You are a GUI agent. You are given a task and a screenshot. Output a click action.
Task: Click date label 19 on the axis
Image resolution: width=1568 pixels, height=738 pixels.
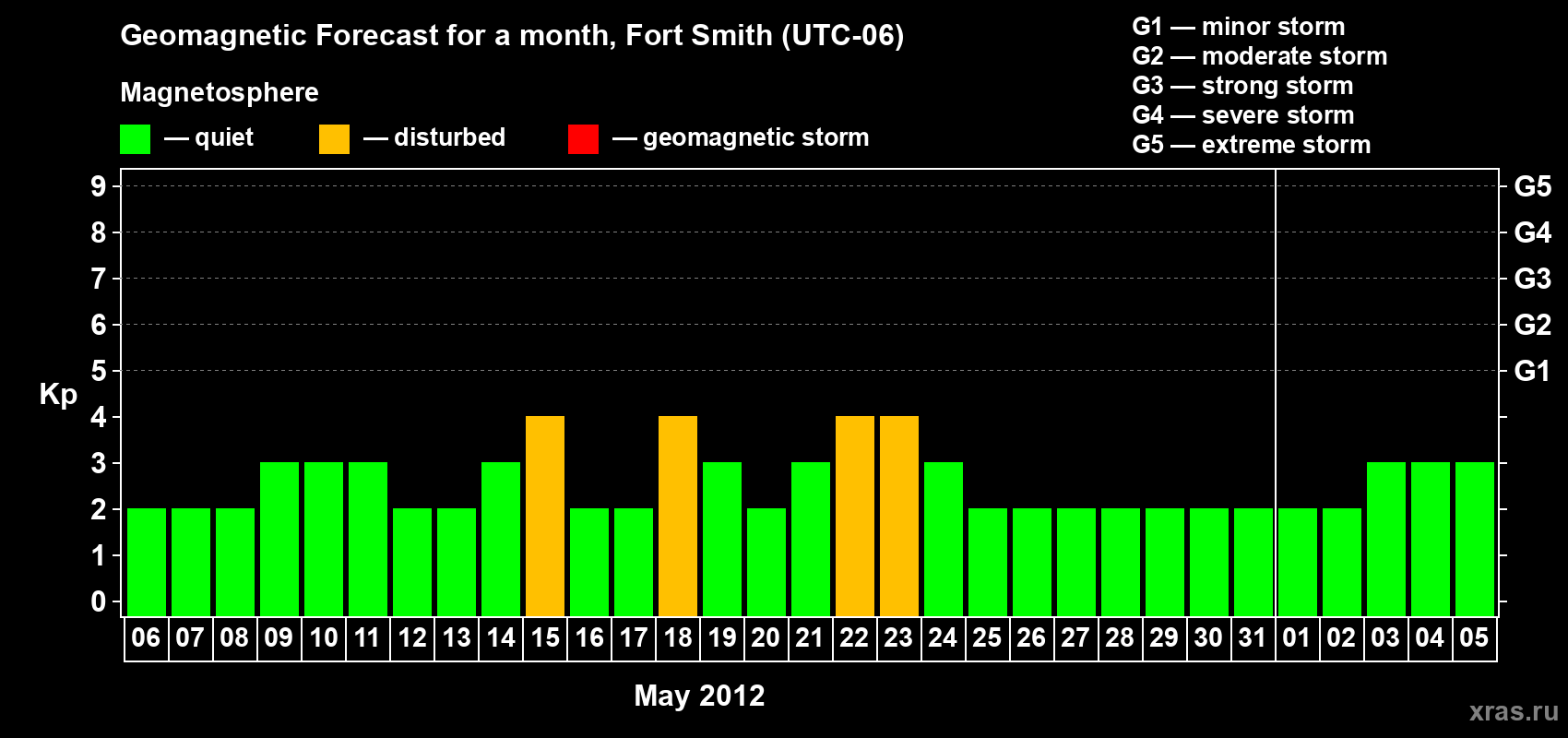722,638
